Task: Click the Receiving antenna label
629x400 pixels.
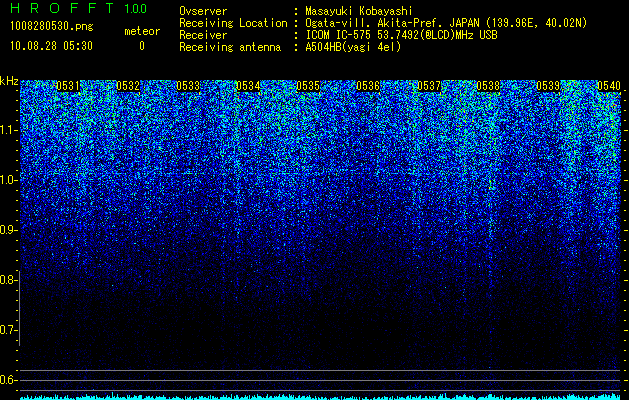Action: 230,47
